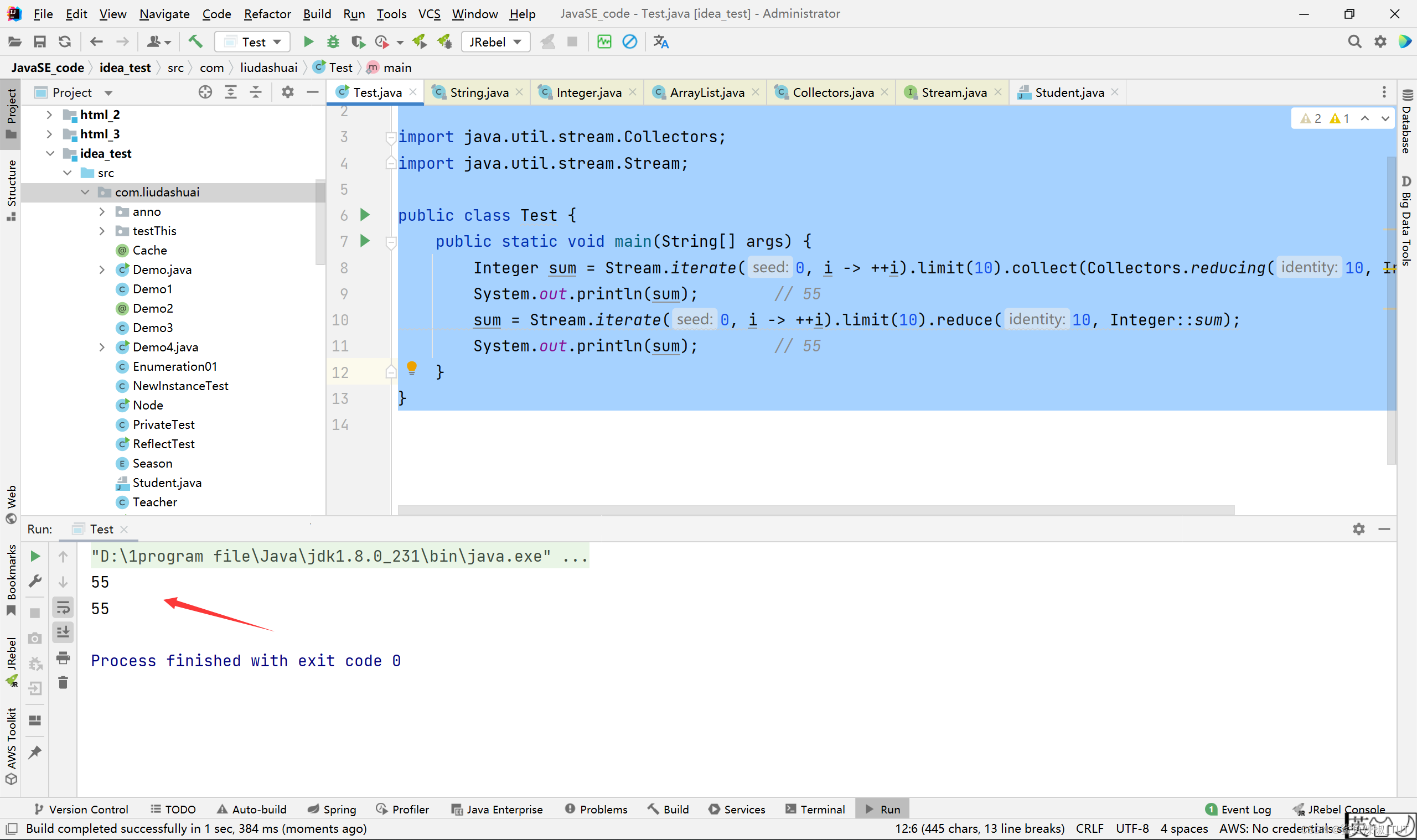This screenshot has height=840, width=1417.
Task: Expand the html_2 folder
Action: (49, 115)
